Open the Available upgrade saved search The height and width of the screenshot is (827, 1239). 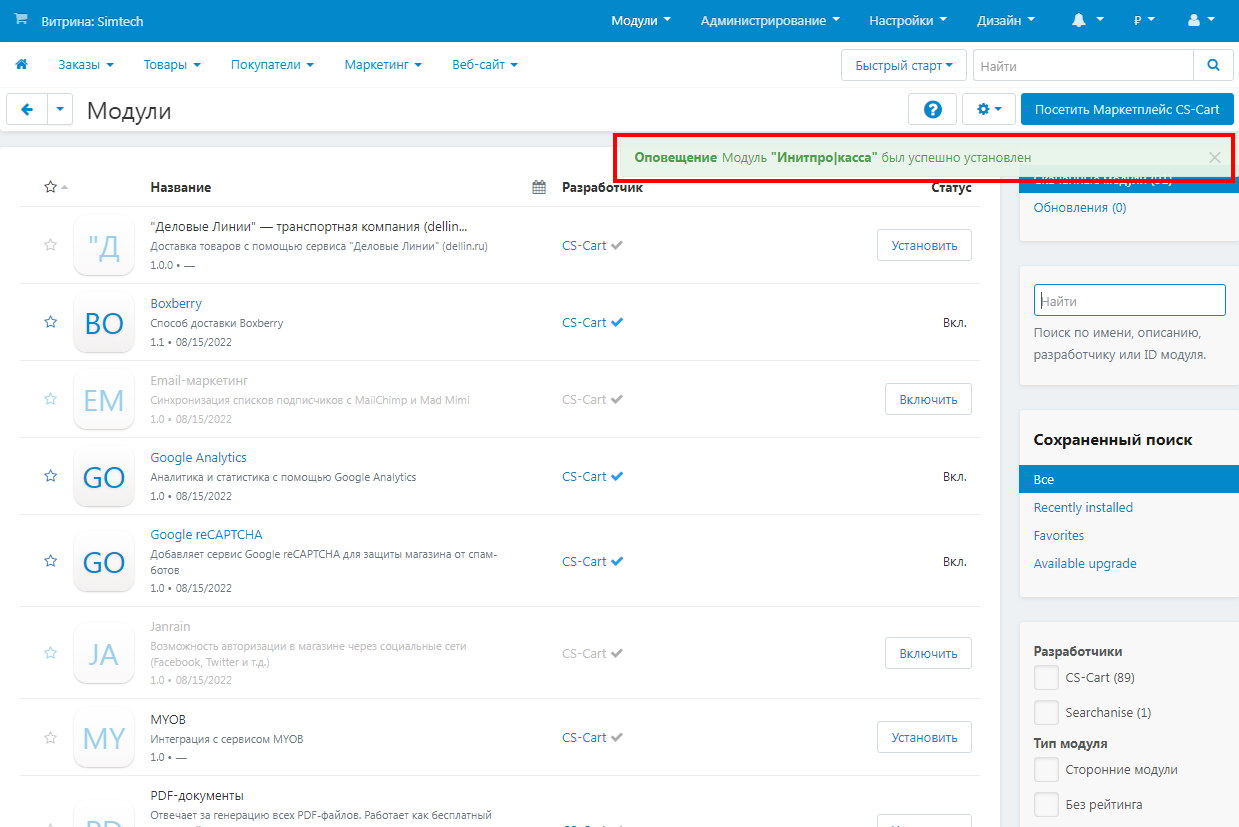1085,563
